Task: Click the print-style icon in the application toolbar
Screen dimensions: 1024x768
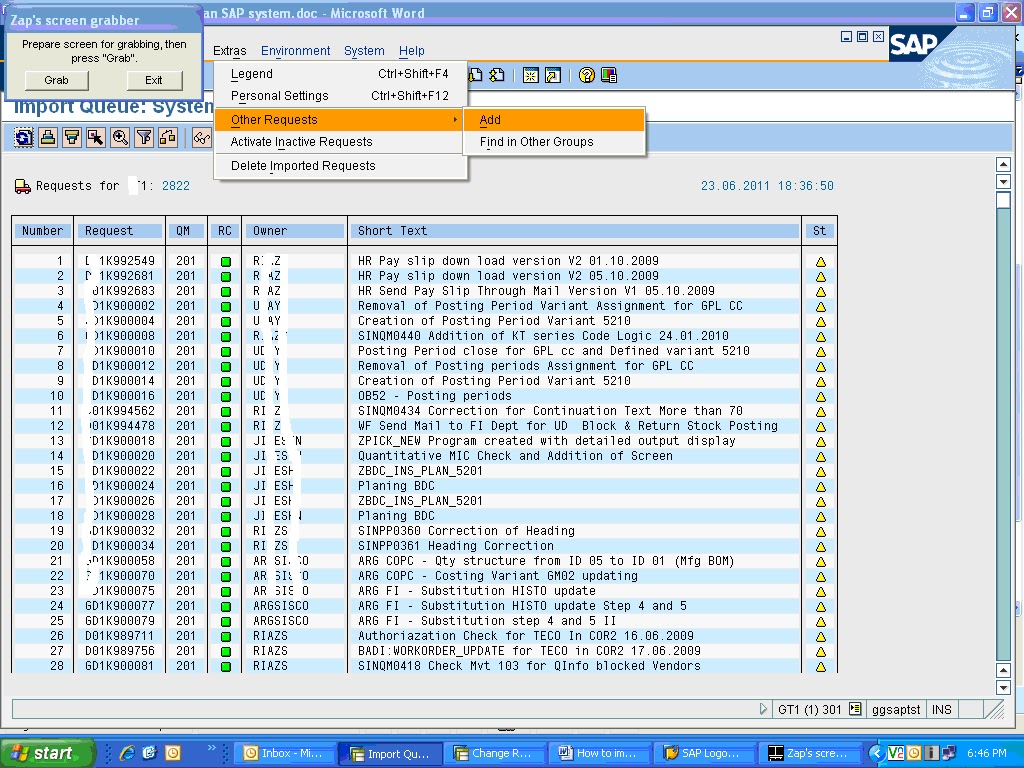Action: point(48,138)
